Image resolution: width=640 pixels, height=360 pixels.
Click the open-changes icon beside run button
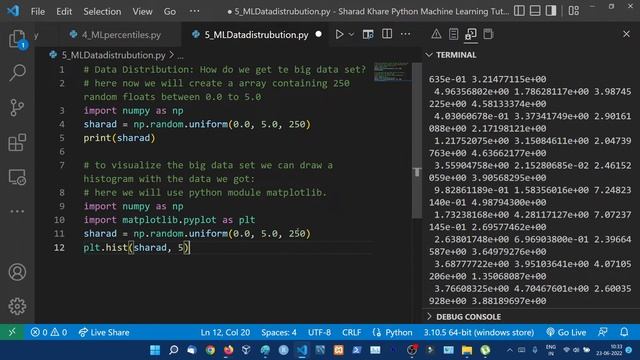368,34
